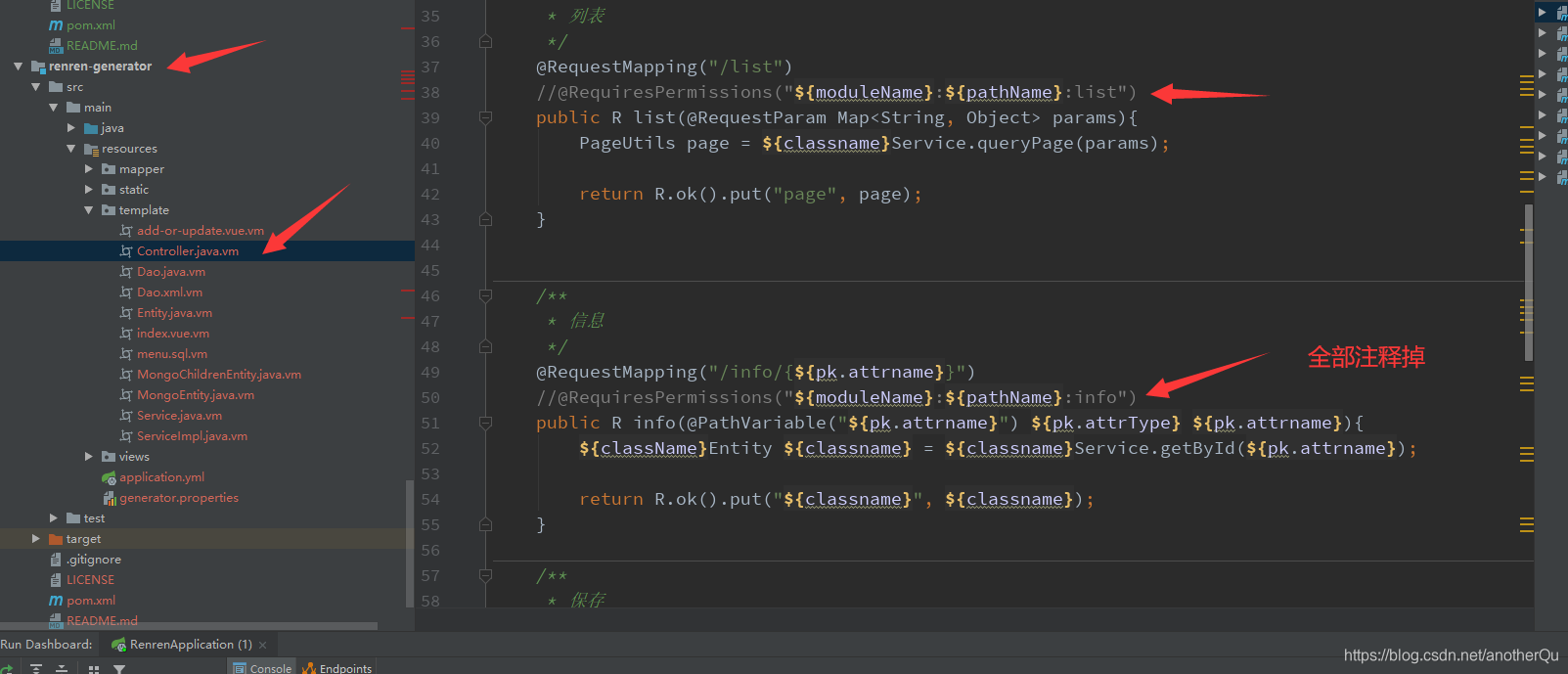This screenshot has height=674, width=1568.
Task: Collapse the src folder arrow
Action: [35, 87]
